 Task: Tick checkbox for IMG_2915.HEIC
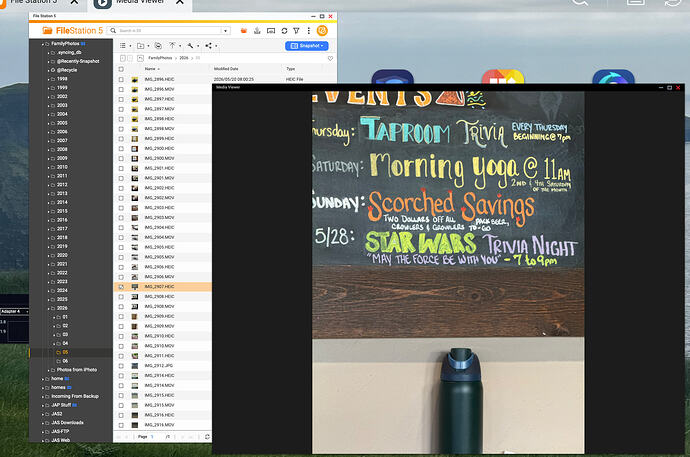[x=121, y=395]
